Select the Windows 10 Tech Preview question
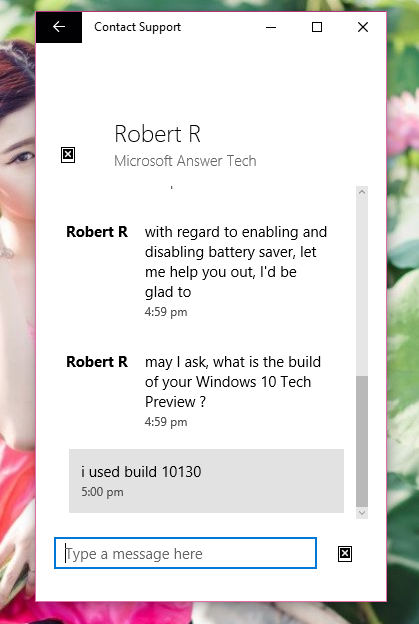This screenshot has width=419, height=624. pyautogui.click(x=233, y=382)
